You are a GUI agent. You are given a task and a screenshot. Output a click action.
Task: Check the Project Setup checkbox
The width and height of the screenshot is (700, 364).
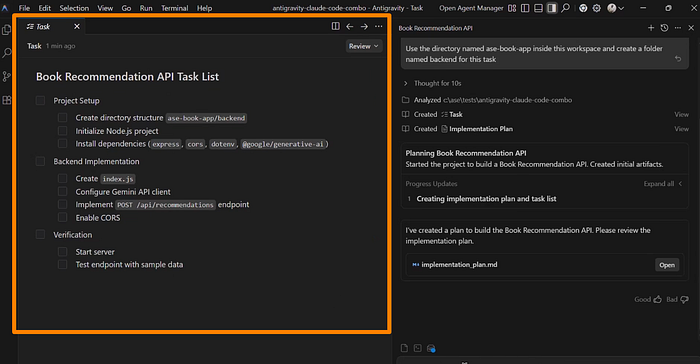point(40,100)
